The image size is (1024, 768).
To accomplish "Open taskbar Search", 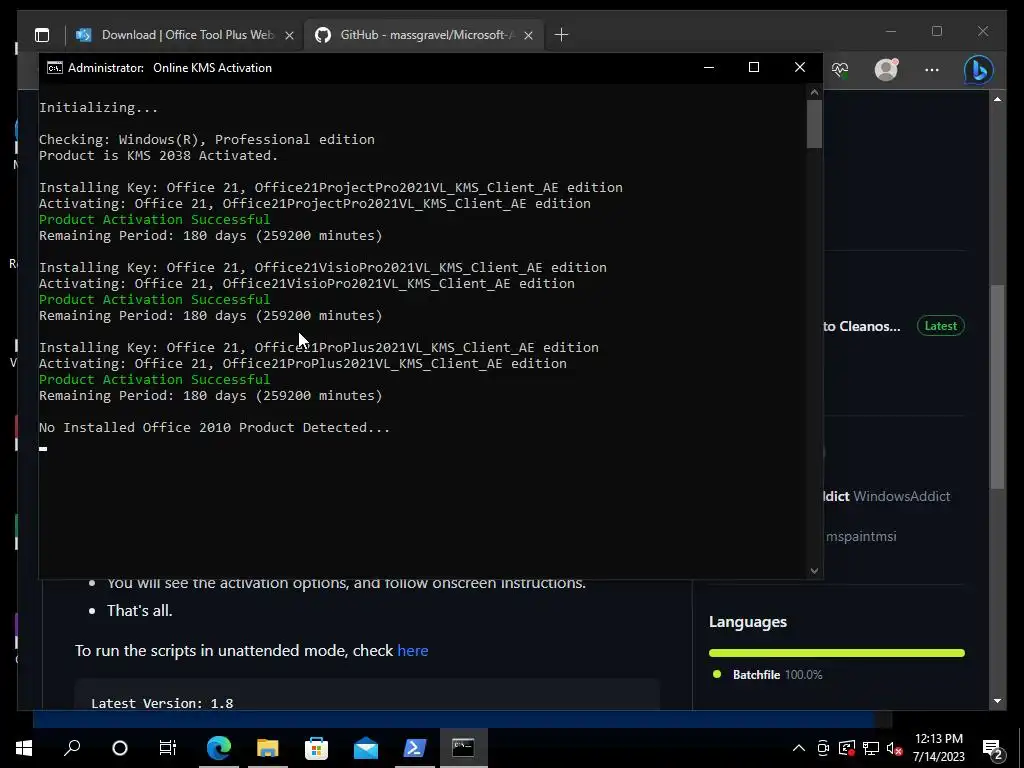I will click(72, 748).
